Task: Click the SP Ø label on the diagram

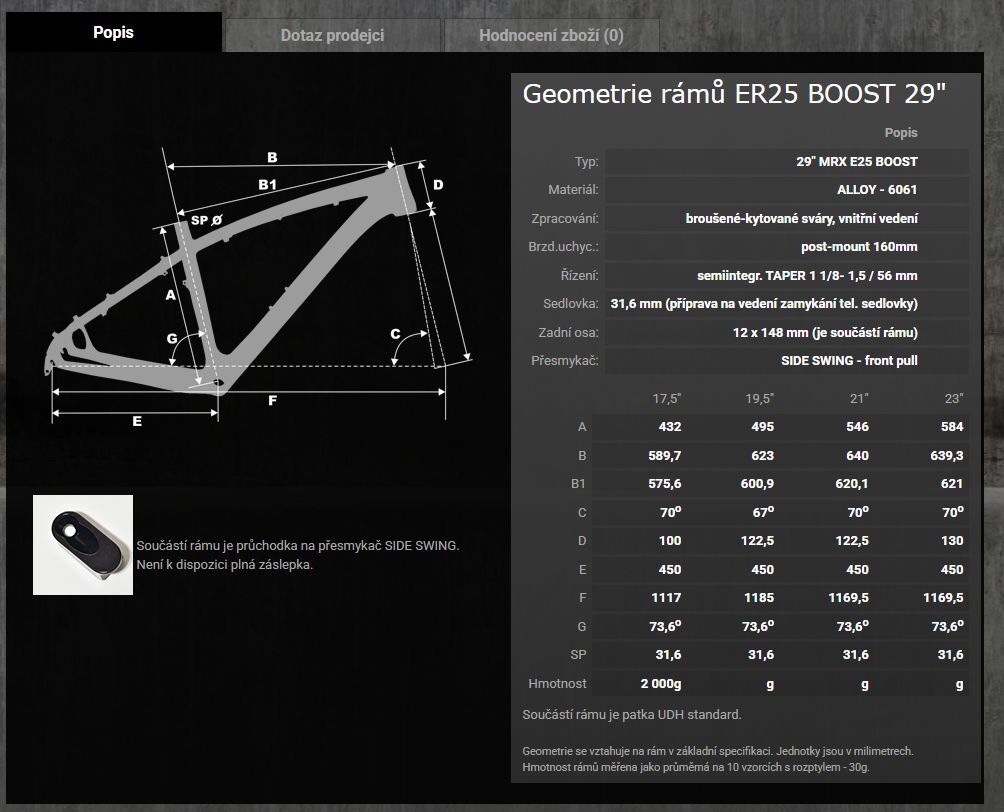Action: 206,220
